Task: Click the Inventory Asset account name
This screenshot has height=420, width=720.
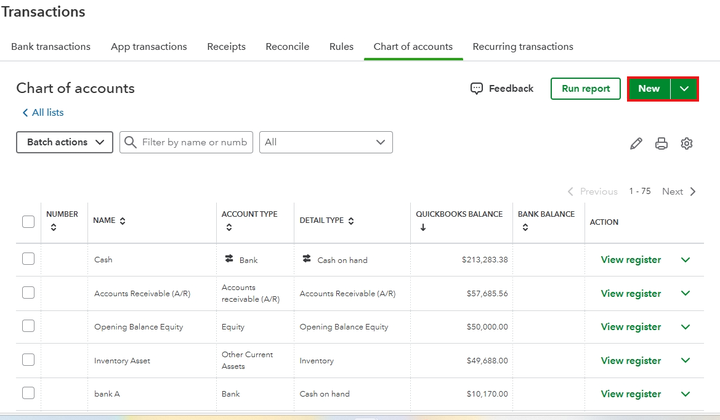Action: point(122,361)
